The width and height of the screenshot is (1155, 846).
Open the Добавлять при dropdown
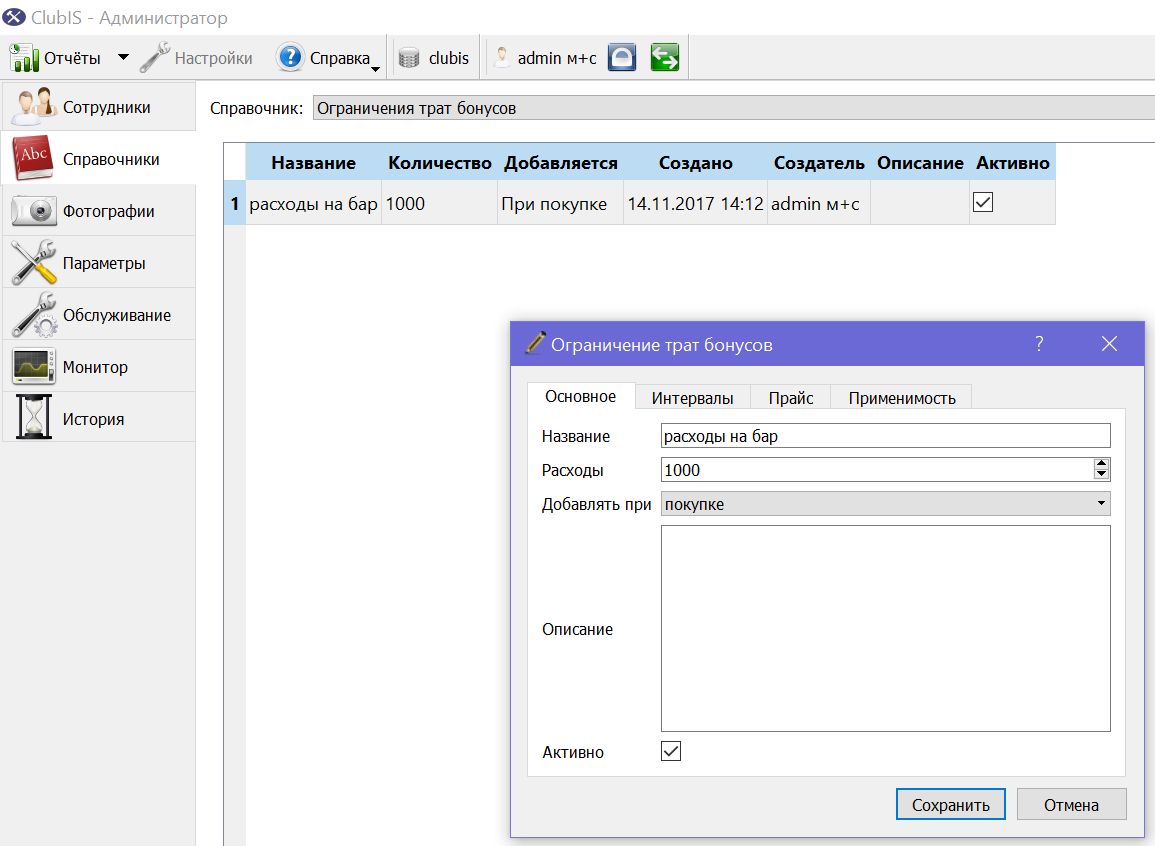point(885,504)
